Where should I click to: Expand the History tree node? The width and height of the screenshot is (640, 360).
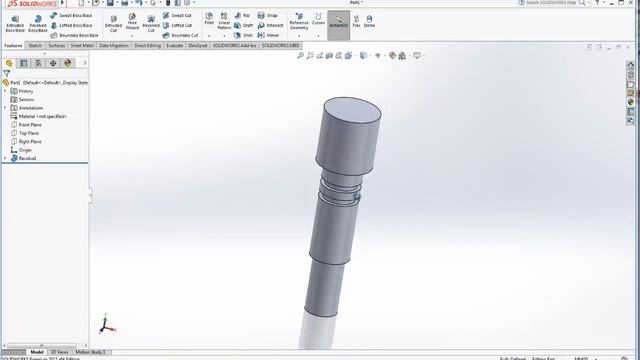[5, 91]
